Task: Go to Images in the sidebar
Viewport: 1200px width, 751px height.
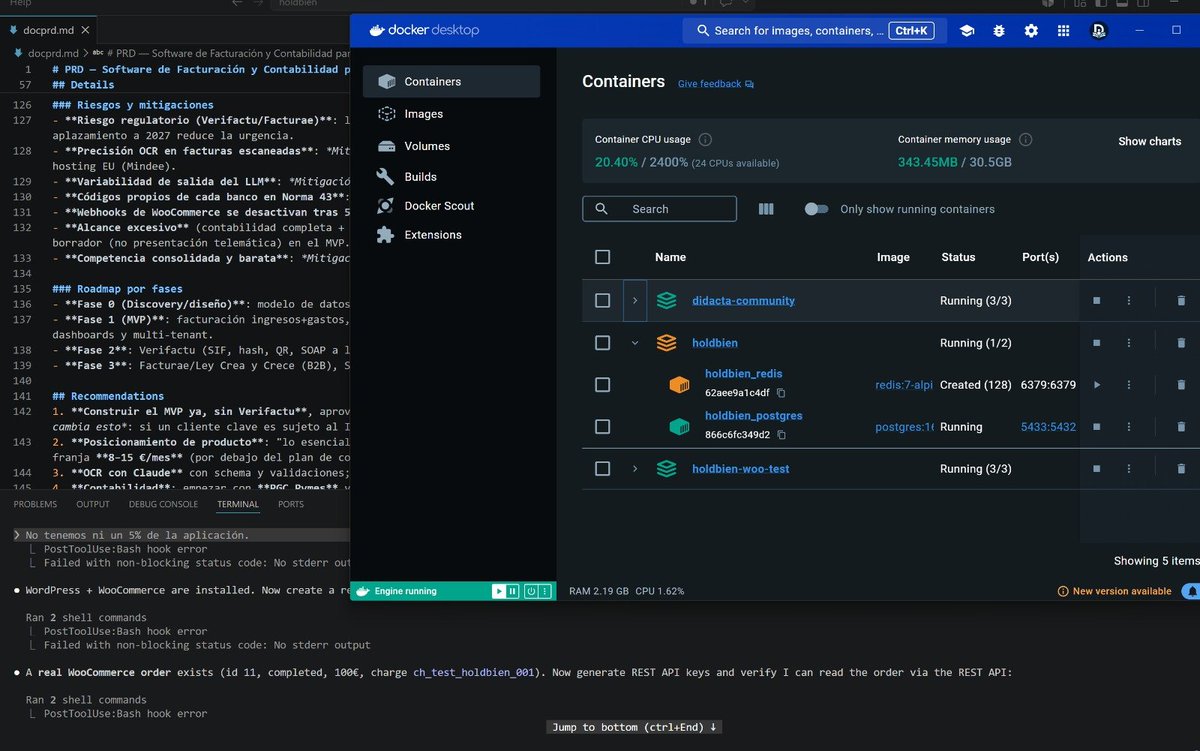Action: (x=451, y=114)
